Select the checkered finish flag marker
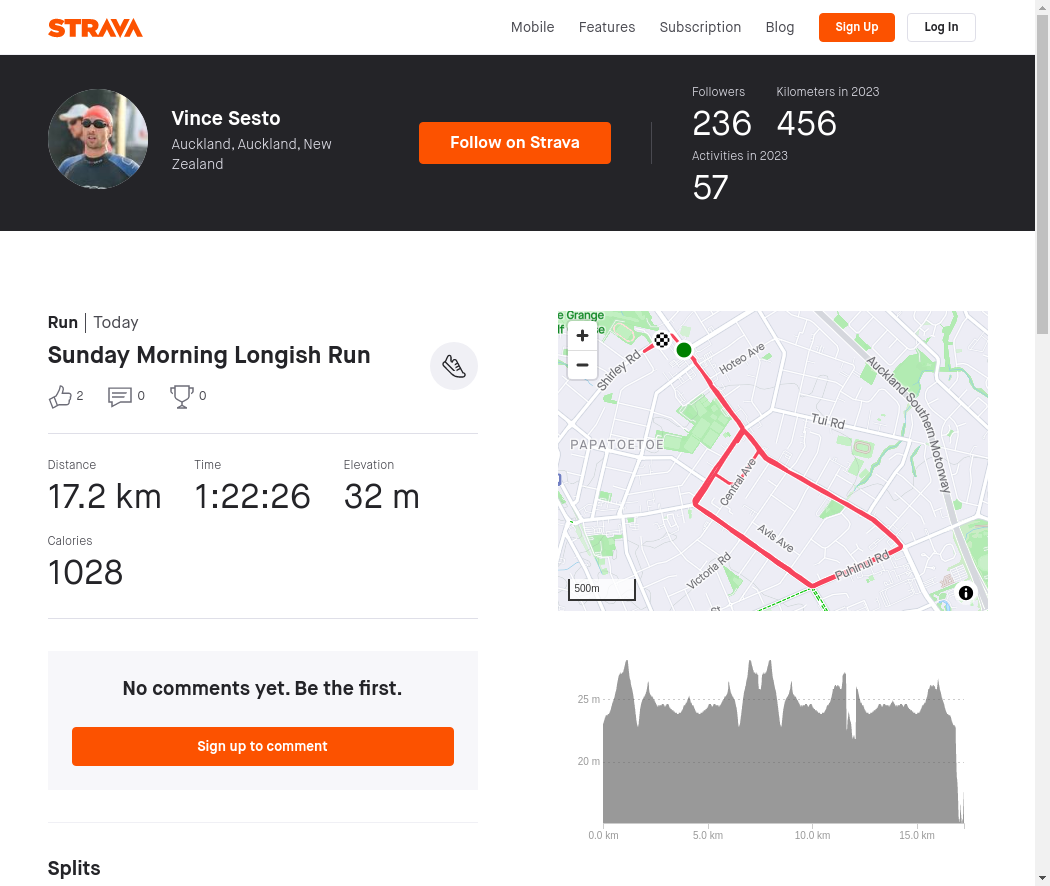 (x=662, y=340)
